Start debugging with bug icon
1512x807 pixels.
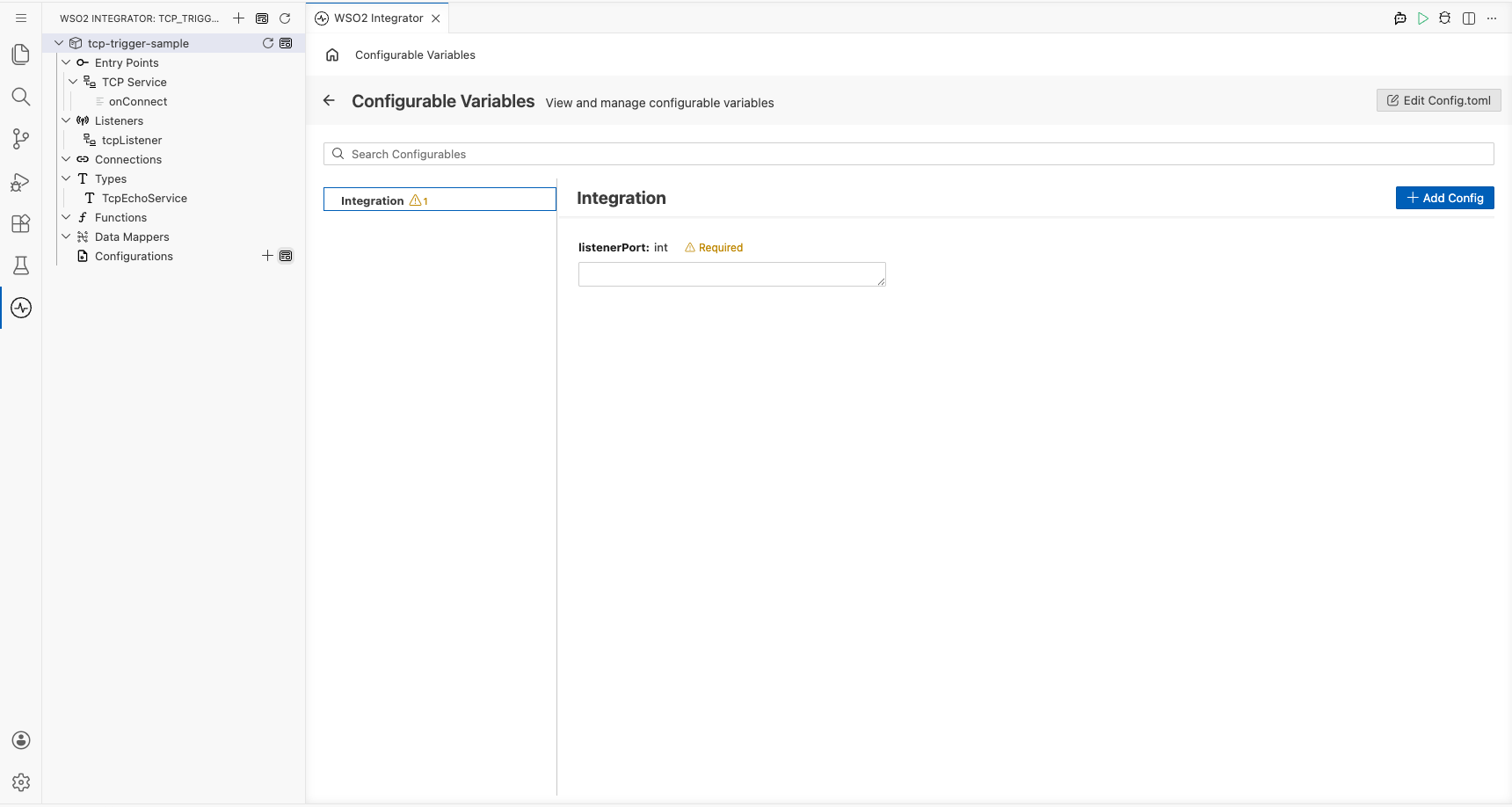point(1445,18)
